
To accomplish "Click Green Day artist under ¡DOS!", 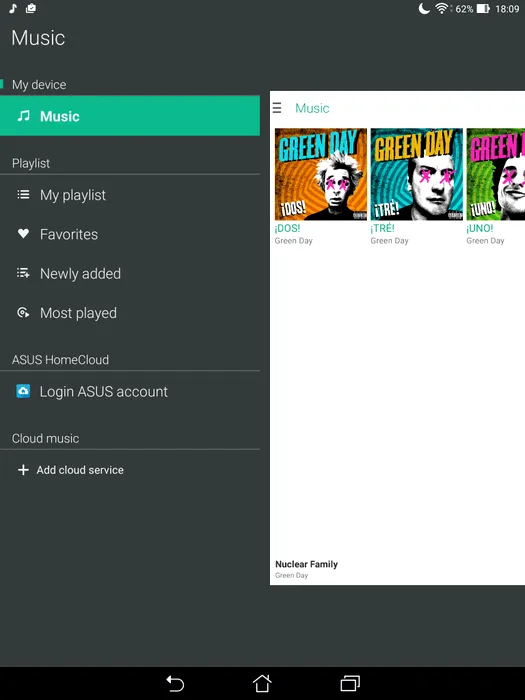I will tap(294, 241).
